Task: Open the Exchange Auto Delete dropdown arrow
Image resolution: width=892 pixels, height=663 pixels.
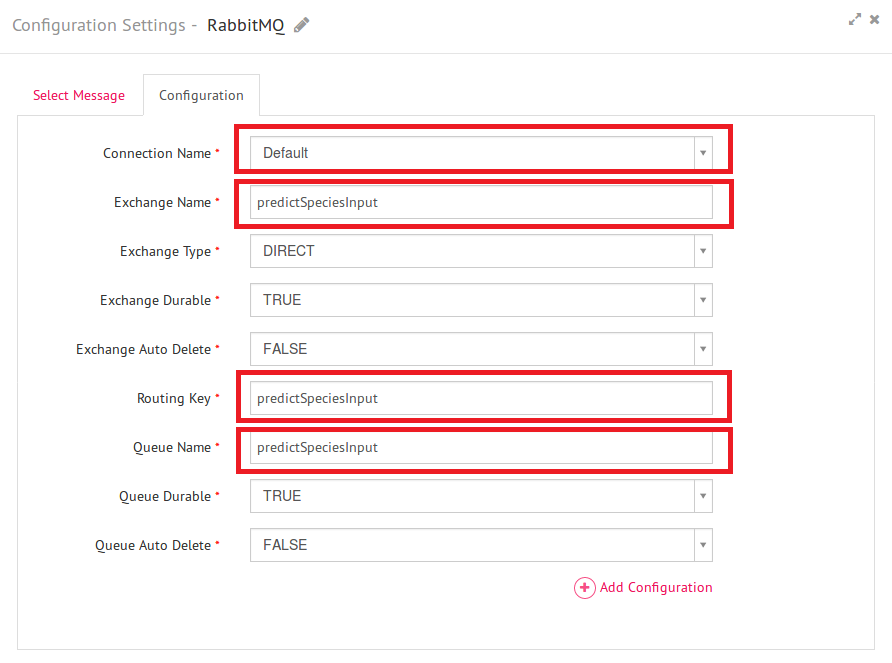Action: pyautogui.click(x=703, y=349)
